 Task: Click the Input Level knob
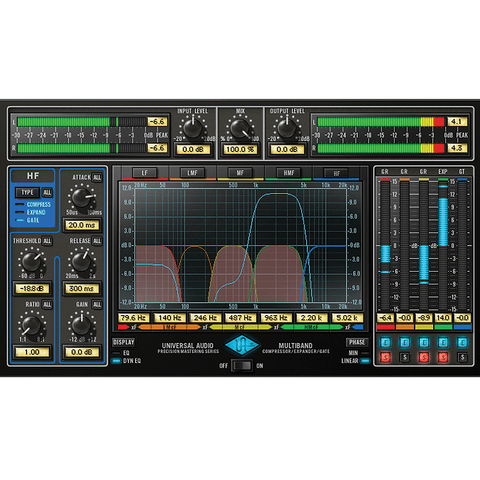193,129
